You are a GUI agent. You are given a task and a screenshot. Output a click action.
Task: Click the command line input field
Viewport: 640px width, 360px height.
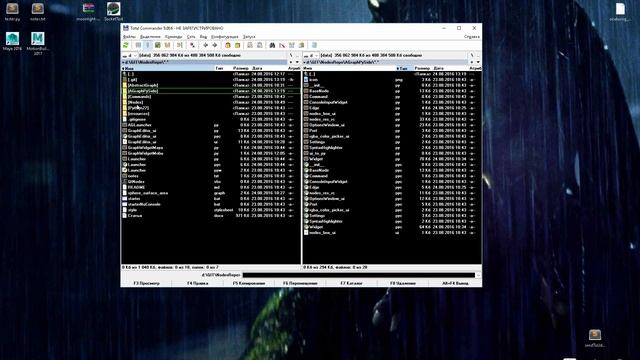coord(359,275)
